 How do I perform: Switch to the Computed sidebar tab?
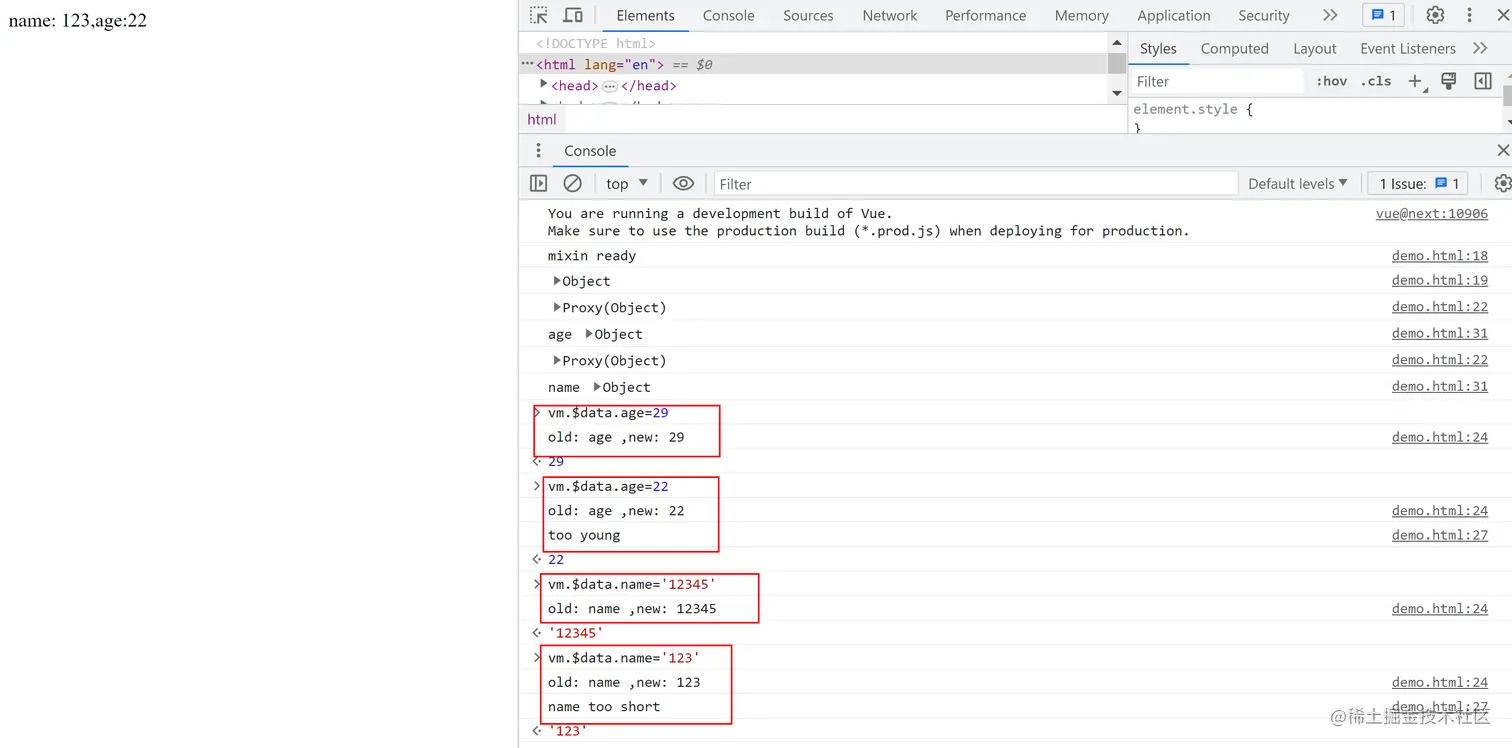pos(1234,48)
